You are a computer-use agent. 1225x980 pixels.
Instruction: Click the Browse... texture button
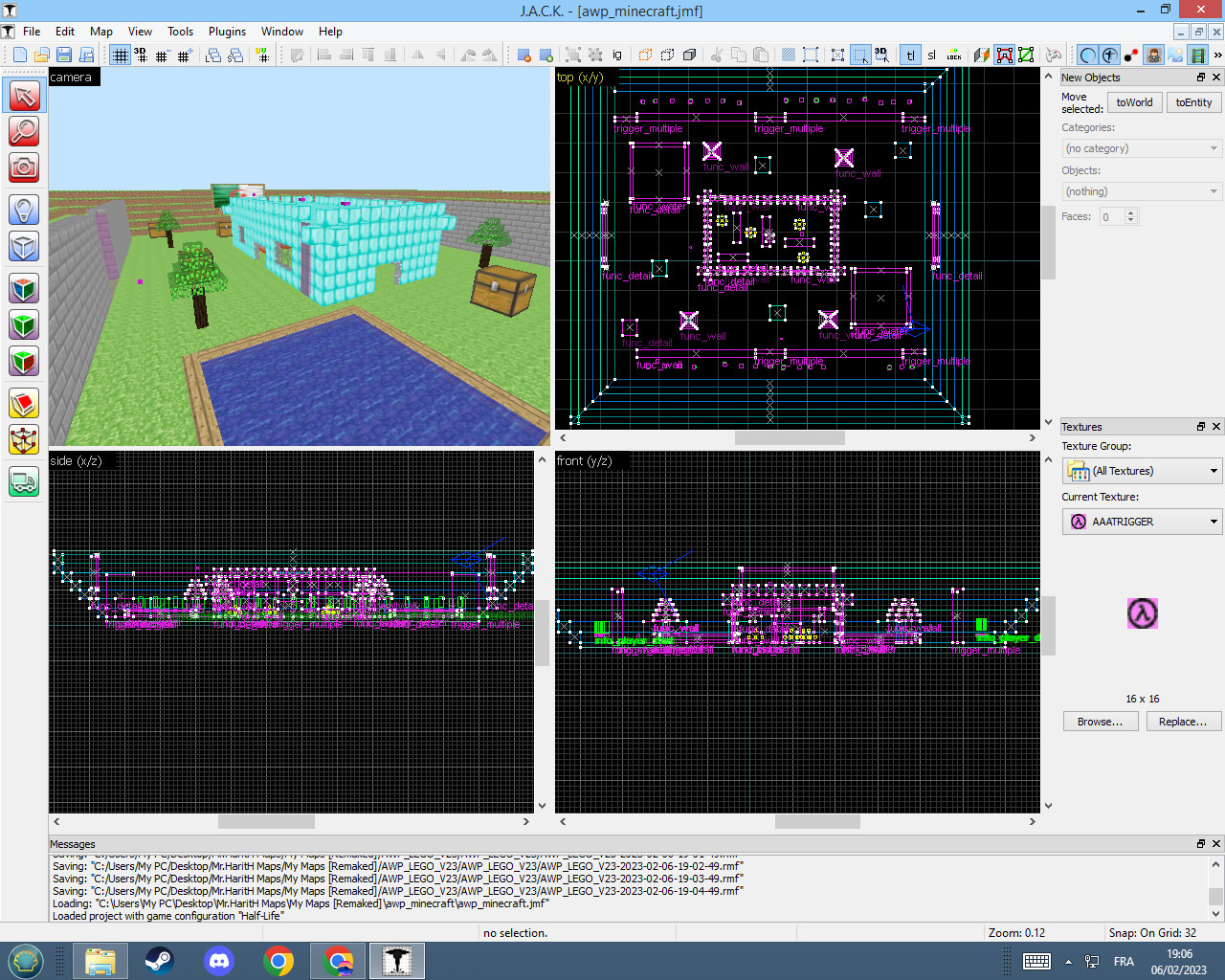(1101, 722)
